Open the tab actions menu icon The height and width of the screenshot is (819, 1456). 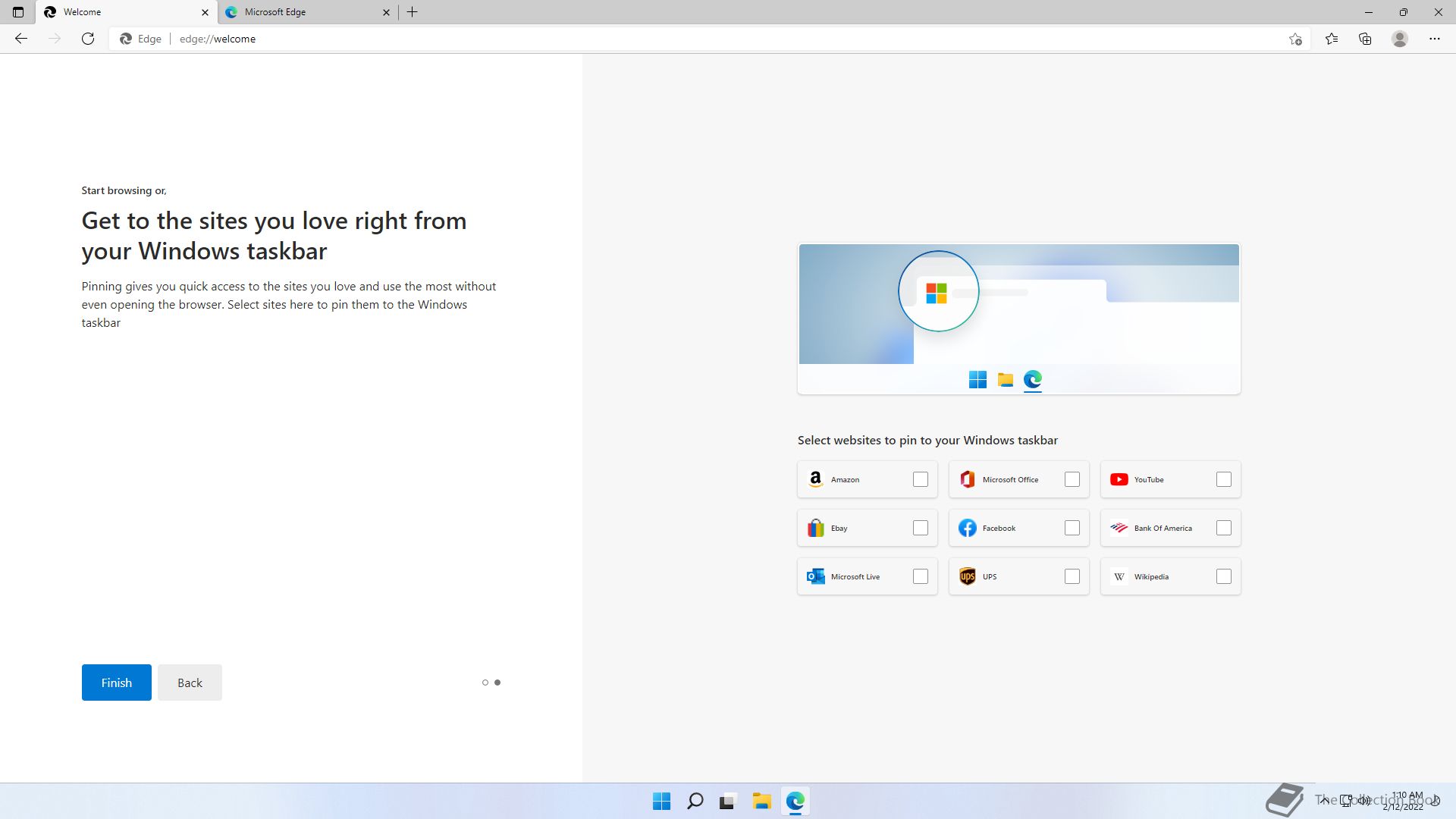(x=18, y=12)
